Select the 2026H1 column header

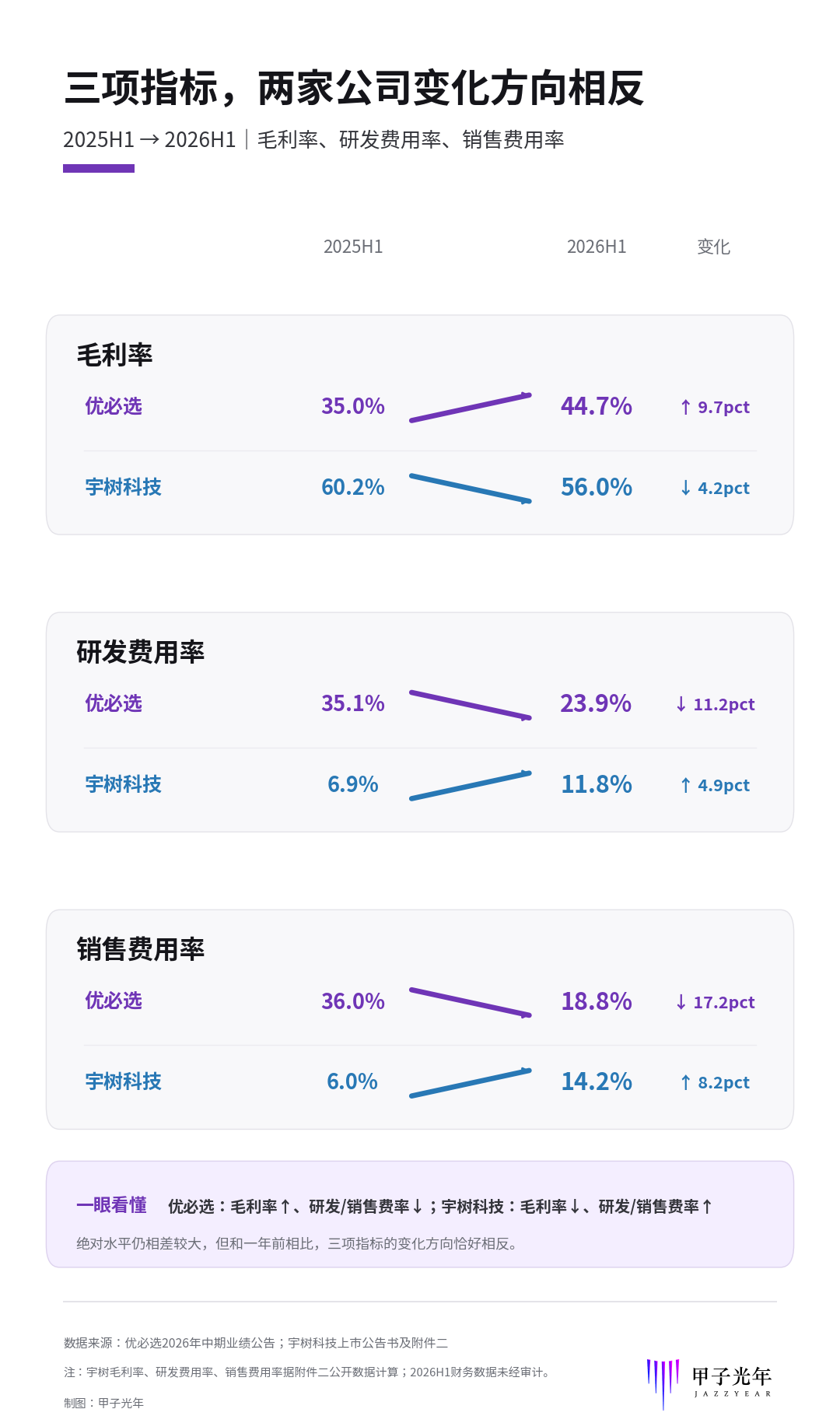[x=597, y=247]
